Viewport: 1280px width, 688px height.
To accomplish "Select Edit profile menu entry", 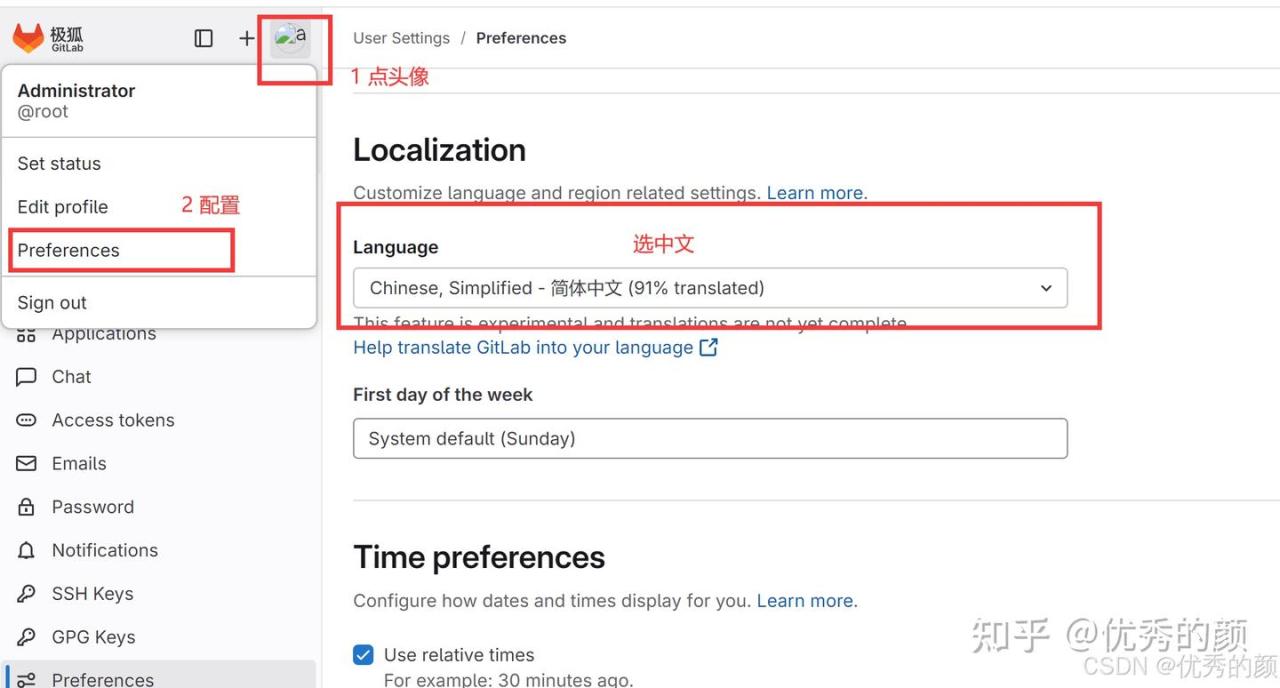I will click(x=62, y=207).
